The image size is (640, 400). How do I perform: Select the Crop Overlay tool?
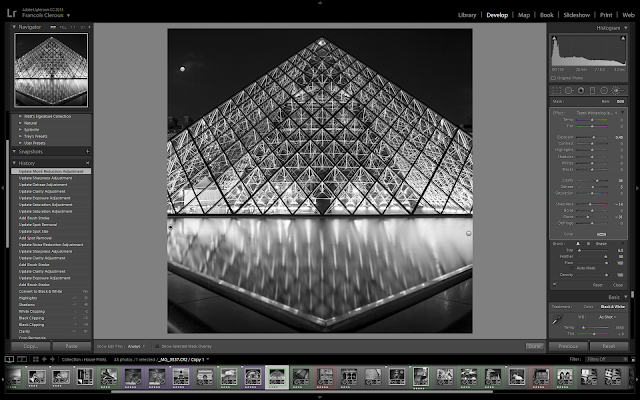[556, 90]
